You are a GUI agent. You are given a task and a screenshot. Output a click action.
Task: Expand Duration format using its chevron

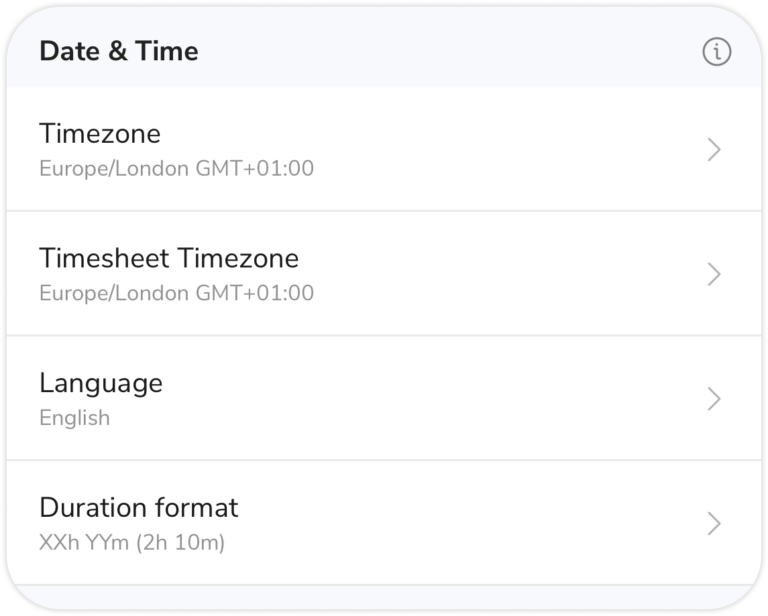pos(714,523)
